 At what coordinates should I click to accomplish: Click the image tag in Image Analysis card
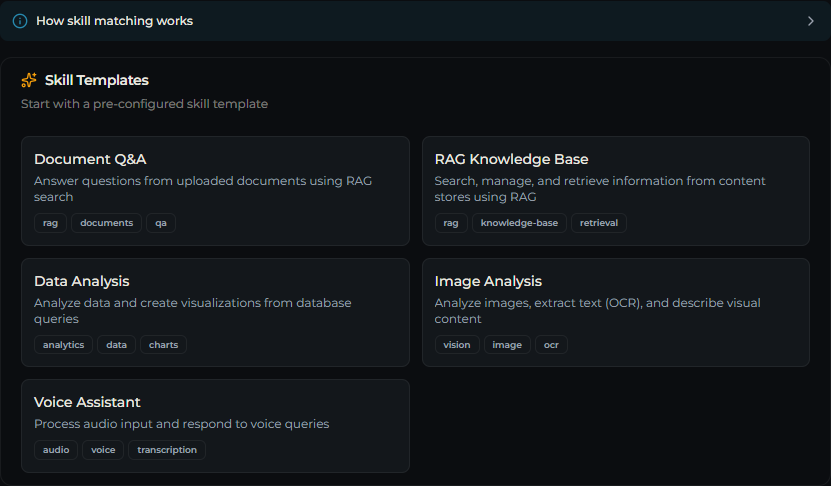(507, 344)
